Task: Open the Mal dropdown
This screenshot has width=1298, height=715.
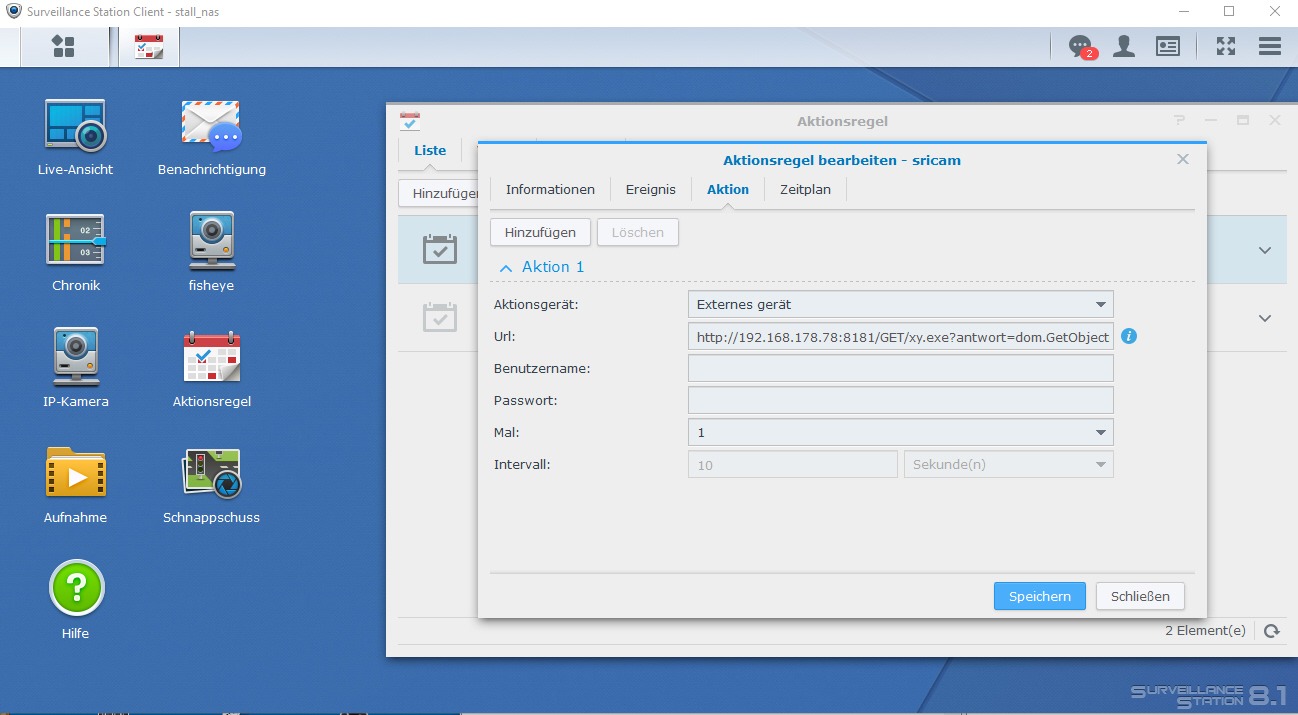Action: (901, 432)
